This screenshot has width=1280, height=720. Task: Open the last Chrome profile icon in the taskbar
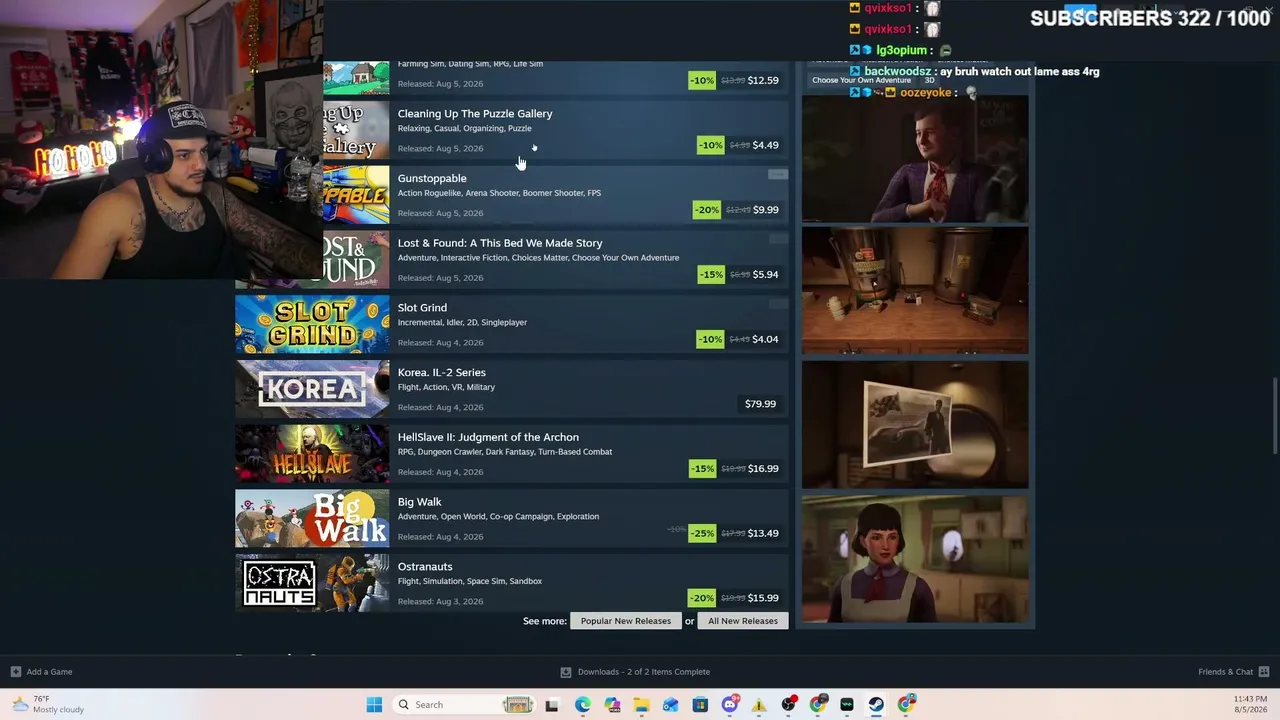(906, 705)
